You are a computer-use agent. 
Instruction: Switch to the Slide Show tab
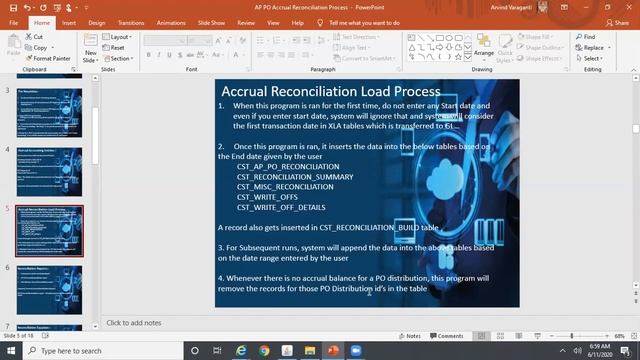pyautogui.click(x=211, y=23)
